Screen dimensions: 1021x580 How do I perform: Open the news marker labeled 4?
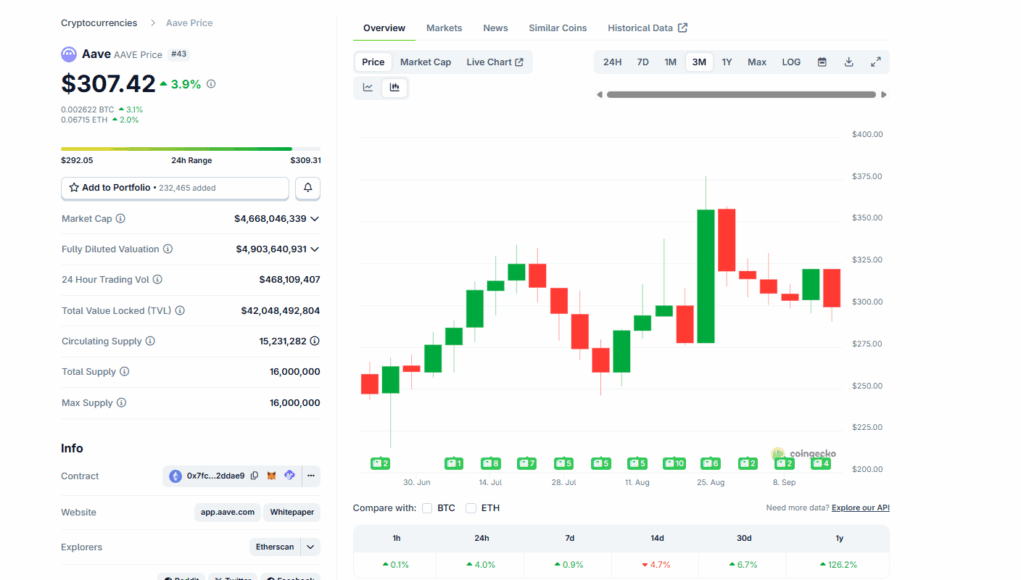(821, 463)
